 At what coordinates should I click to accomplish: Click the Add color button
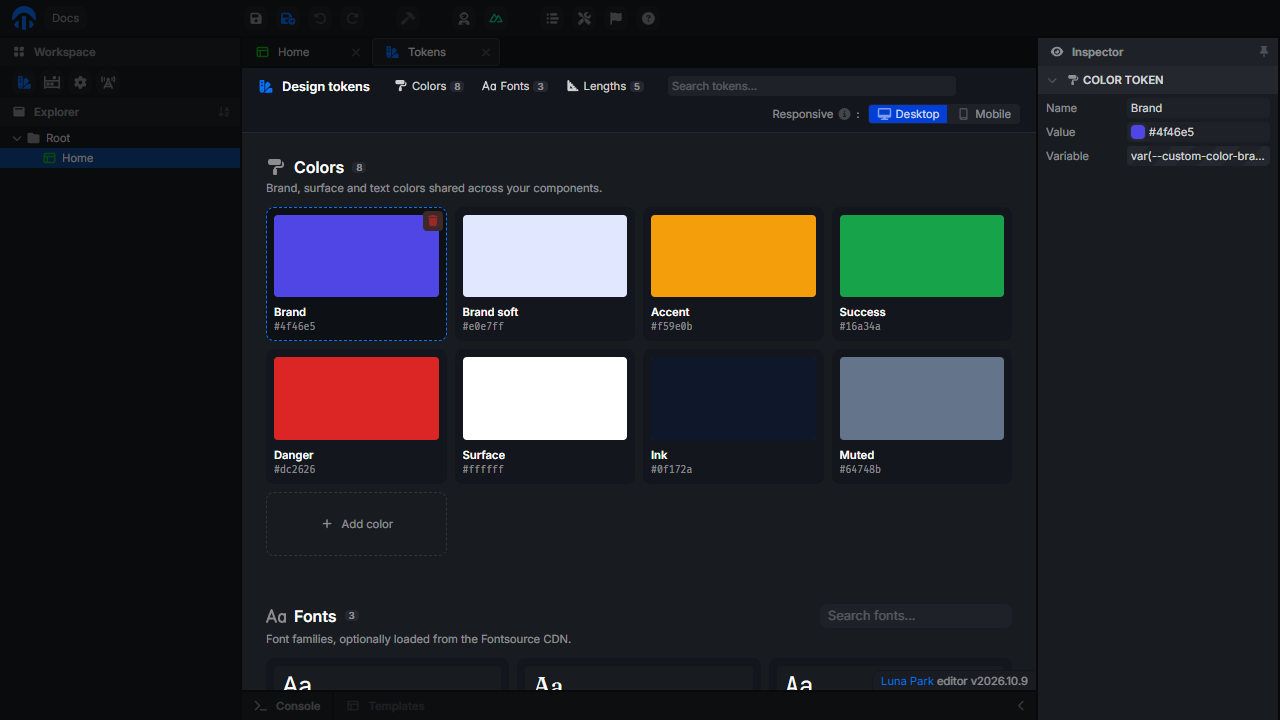[356, 524]
